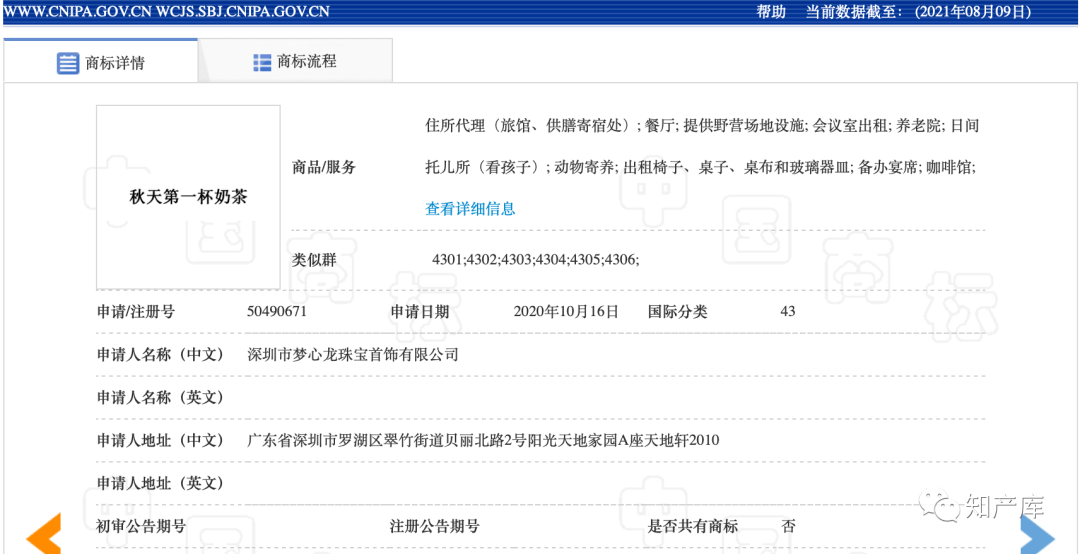Open the 商标详情 tab
Viewport: 1080px width, 554px height.
[x=101, y=61]
